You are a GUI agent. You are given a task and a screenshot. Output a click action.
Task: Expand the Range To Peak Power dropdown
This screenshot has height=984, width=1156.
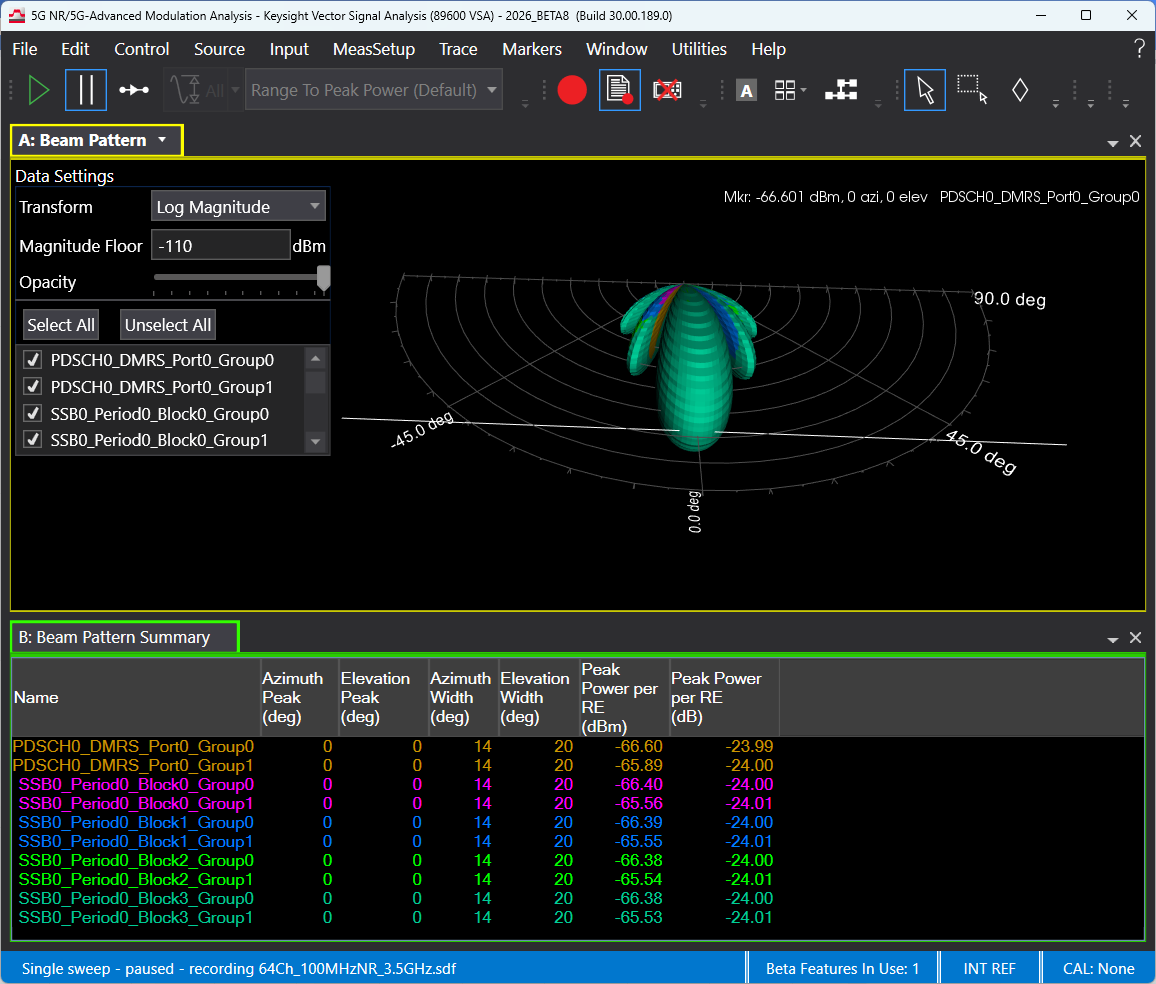374,90
